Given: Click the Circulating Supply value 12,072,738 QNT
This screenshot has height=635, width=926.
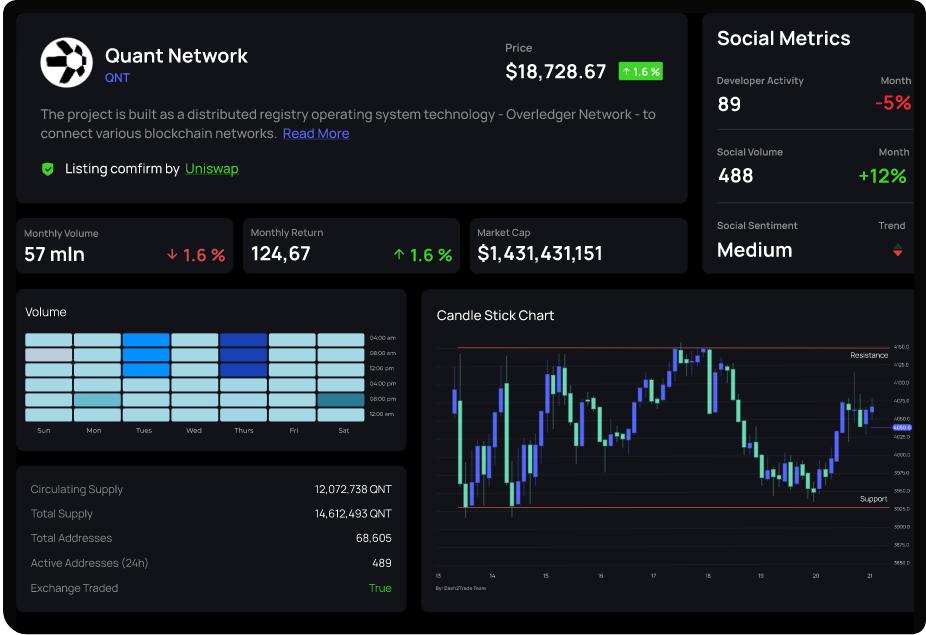Looking at the screenshot, I should 353,490.
